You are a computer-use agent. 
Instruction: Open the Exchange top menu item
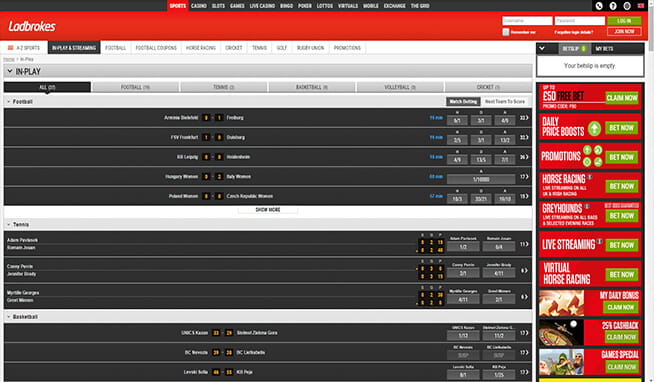[394, 6]
